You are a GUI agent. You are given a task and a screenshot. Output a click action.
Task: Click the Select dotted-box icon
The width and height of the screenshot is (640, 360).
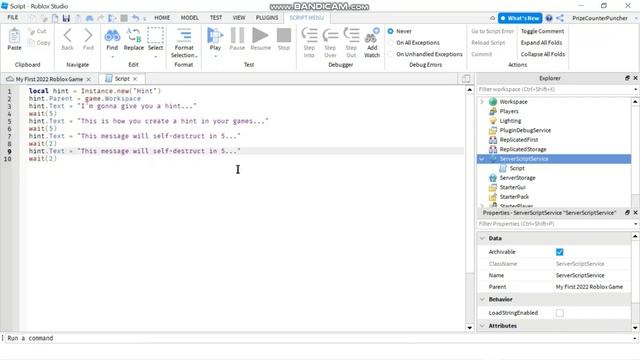pos(156,36)
